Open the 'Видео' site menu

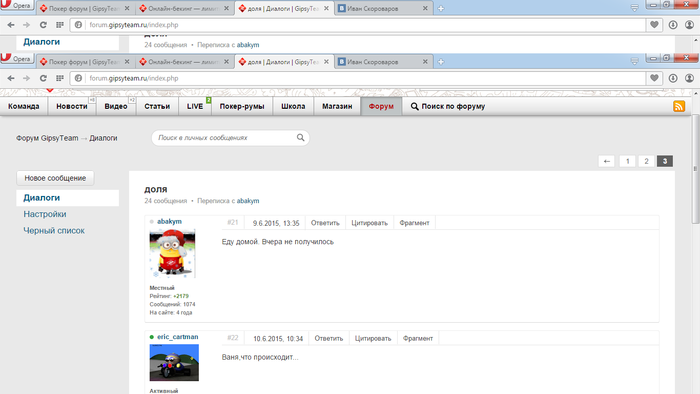(x=116, y=106)
